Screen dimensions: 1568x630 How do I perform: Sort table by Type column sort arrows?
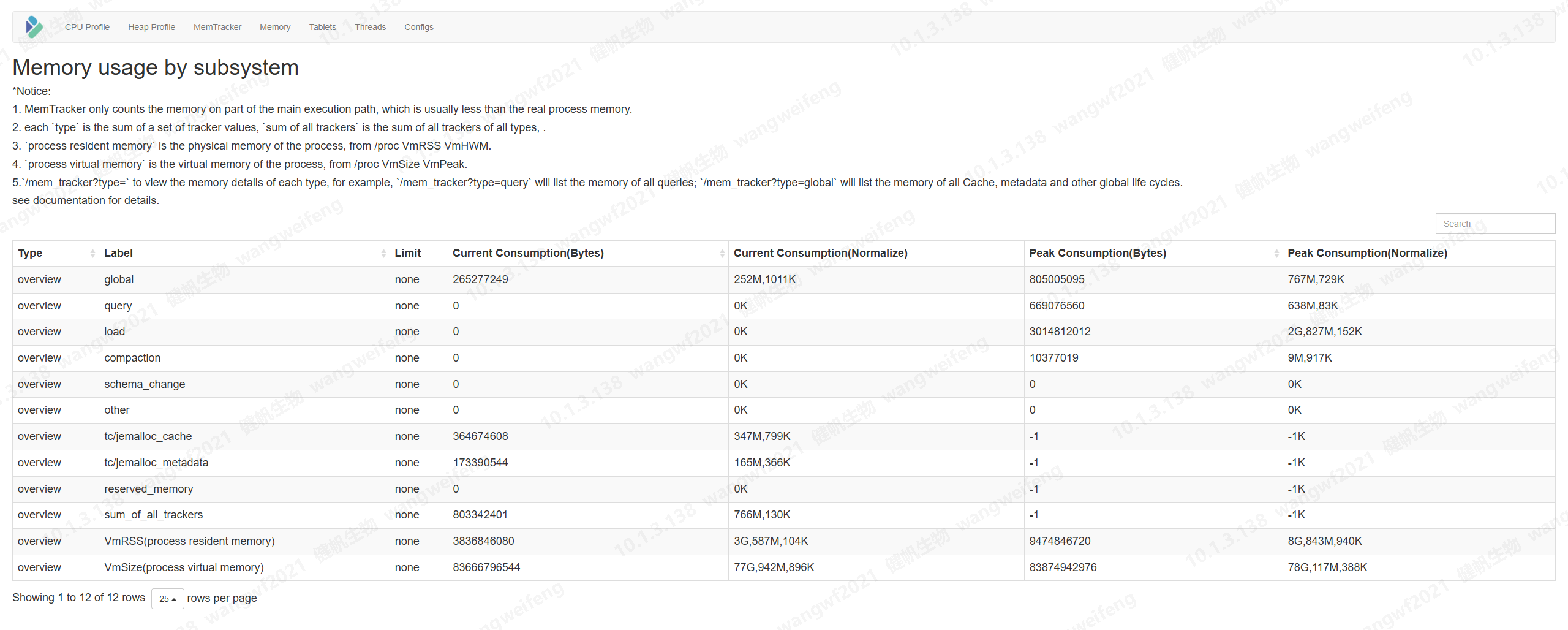pos(92,253)
